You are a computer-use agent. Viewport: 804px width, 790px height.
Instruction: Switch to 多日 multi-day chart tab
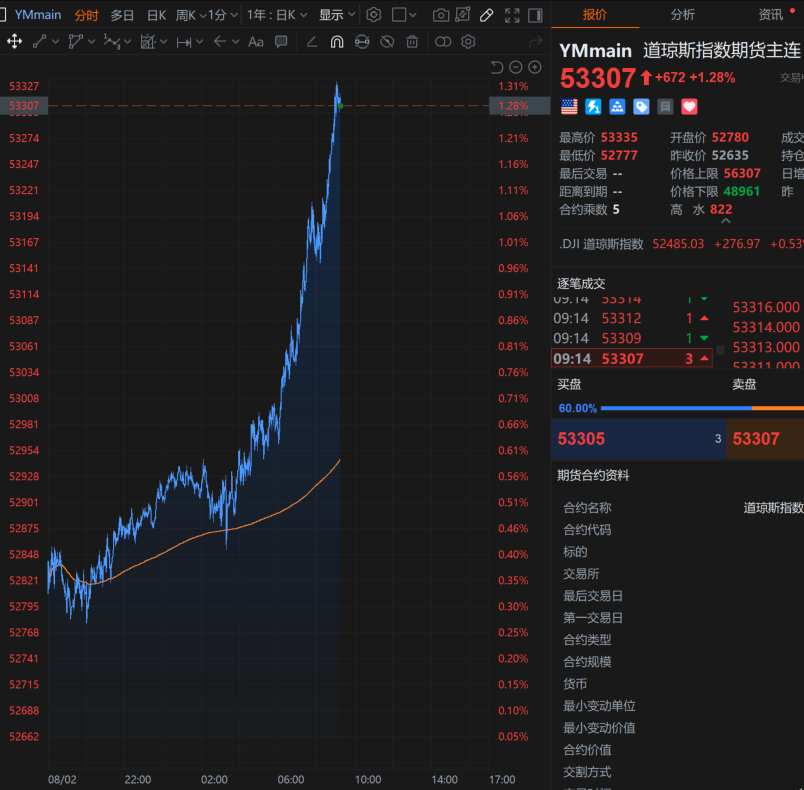click(x=122, y=15)
